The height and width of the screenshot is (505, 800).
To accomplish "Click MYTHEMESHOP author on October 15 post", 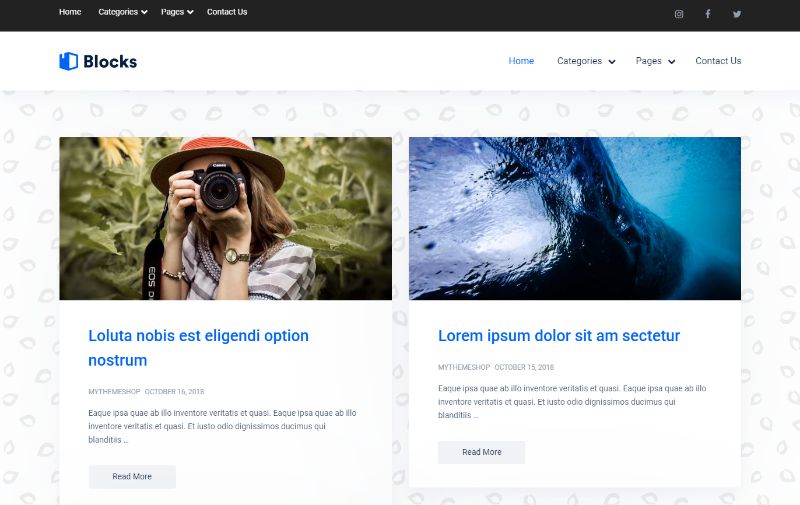I will [464, 367].
